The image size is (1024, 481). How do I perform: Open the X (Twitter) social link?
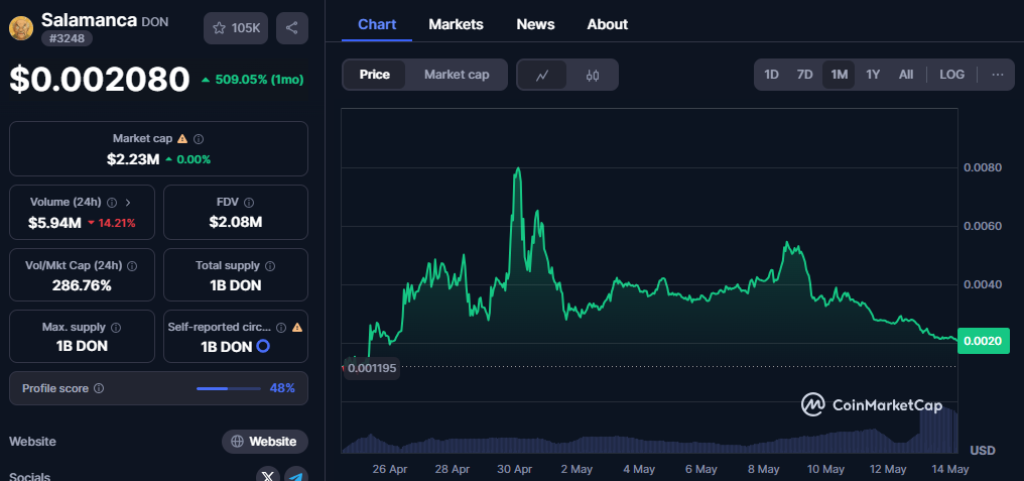coord(268,476)
